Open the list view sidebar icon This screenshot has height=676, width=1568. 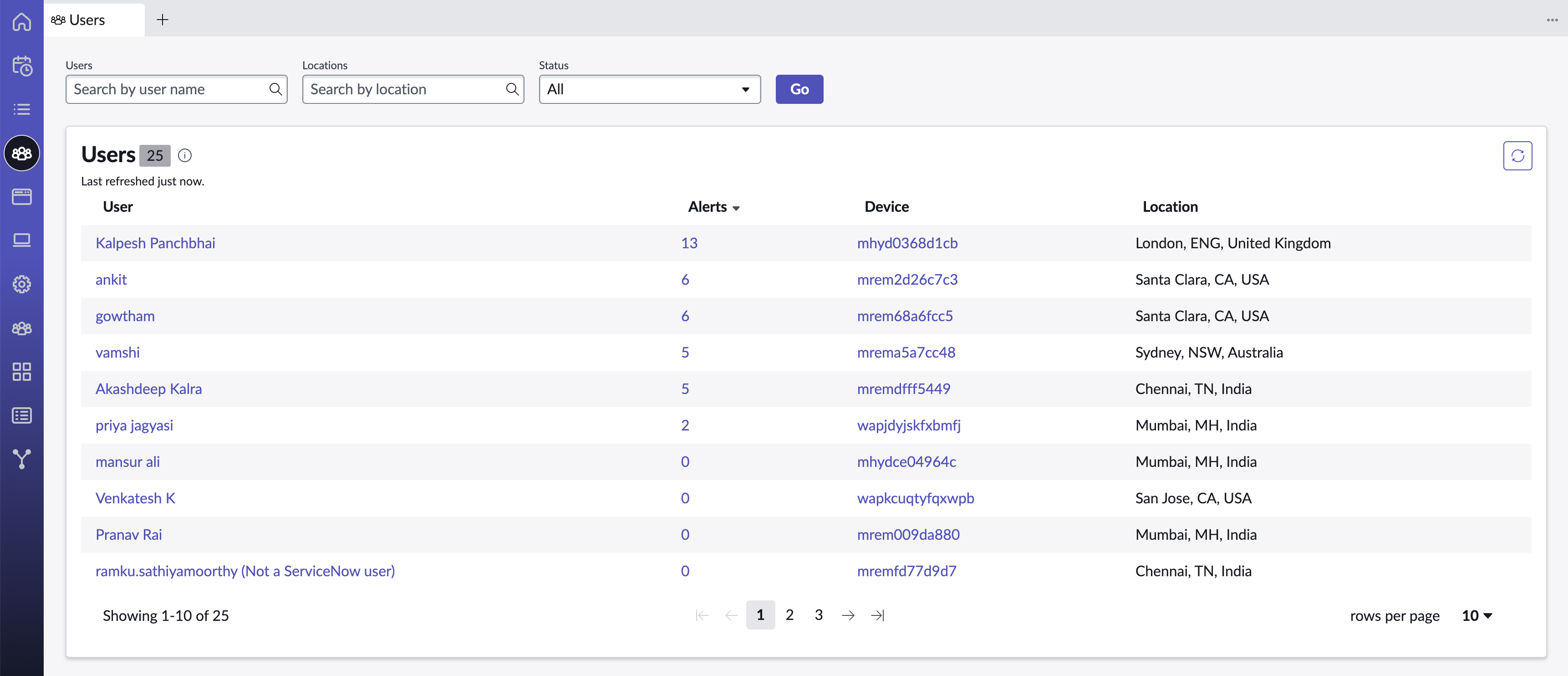[22, 109]
